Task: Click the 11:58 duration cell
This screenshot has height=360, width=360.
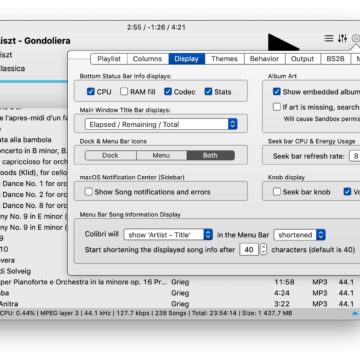Action: (x=284, y=282)
